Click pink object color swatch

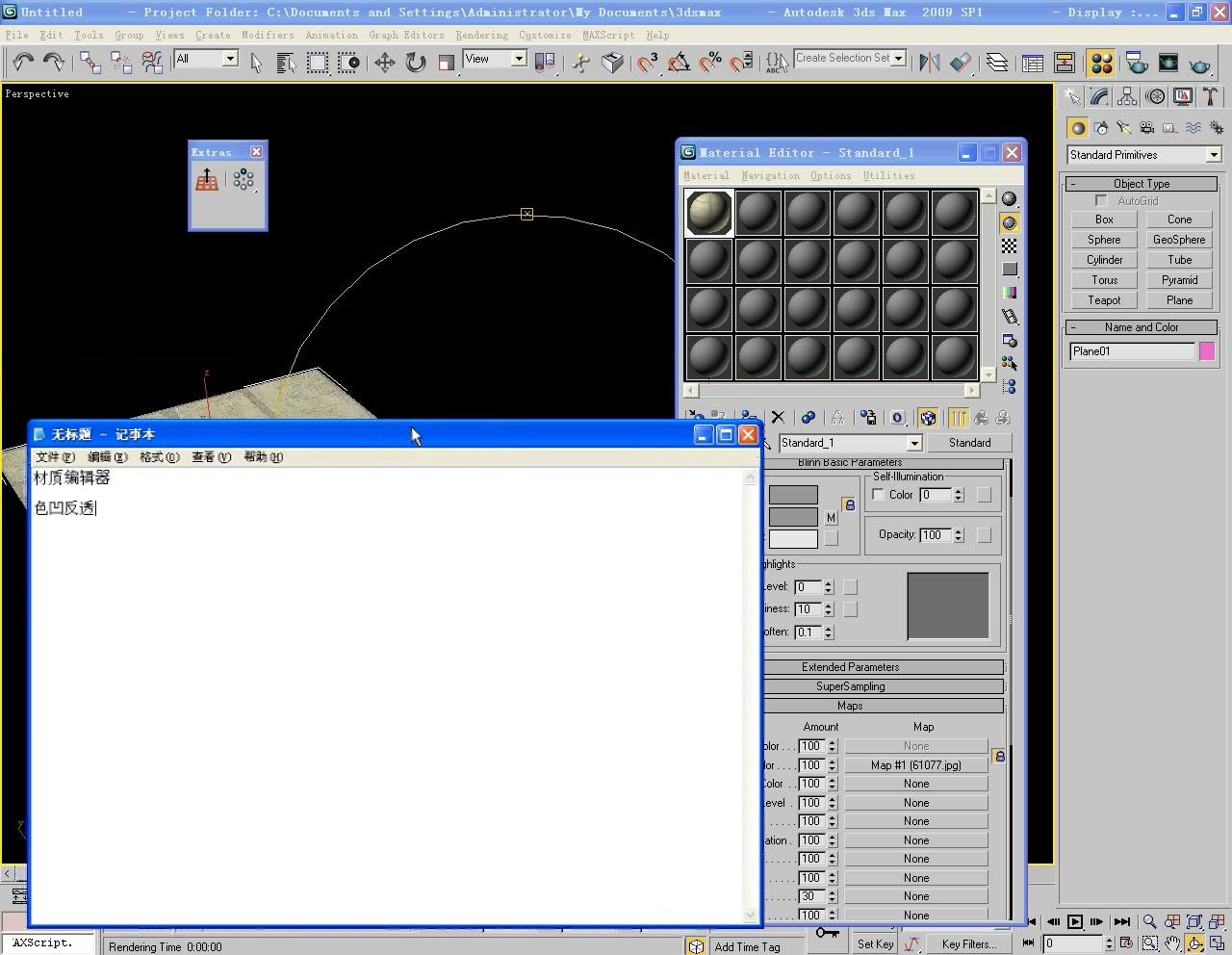pos(1206,351)
